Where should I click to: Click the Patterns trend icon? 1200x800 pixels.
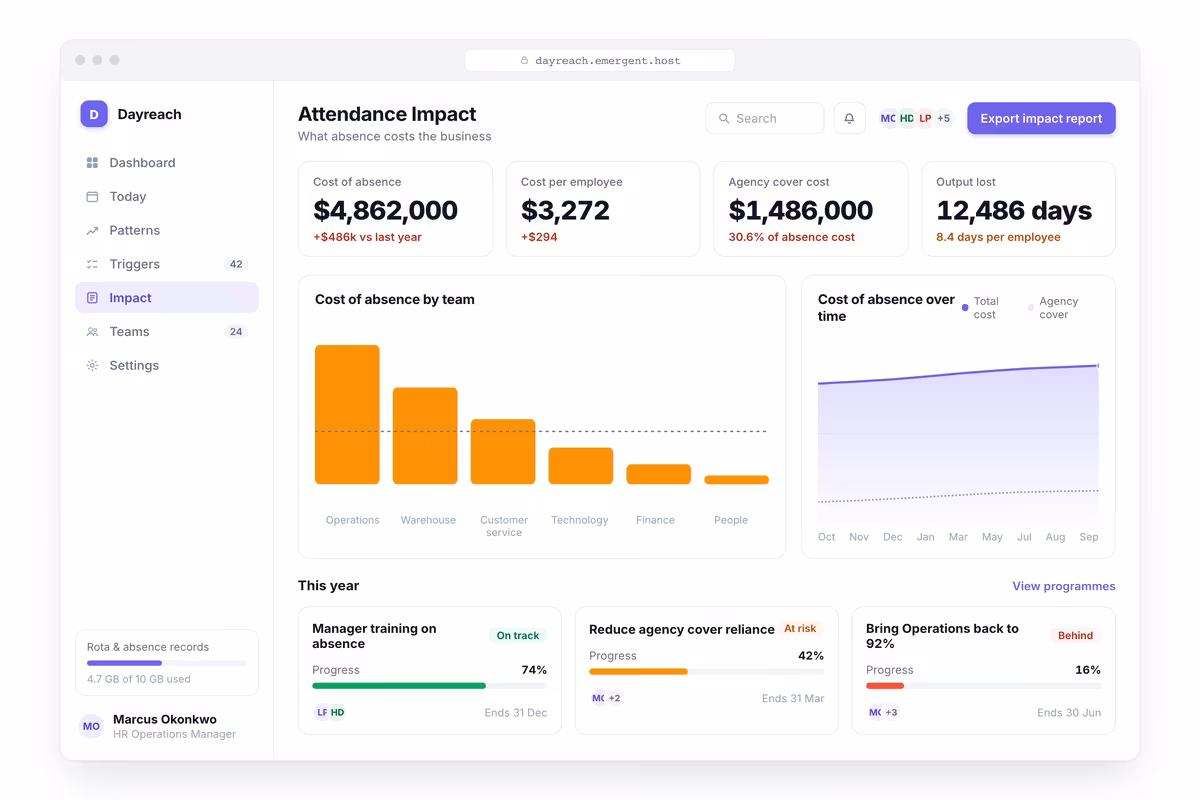92,231
